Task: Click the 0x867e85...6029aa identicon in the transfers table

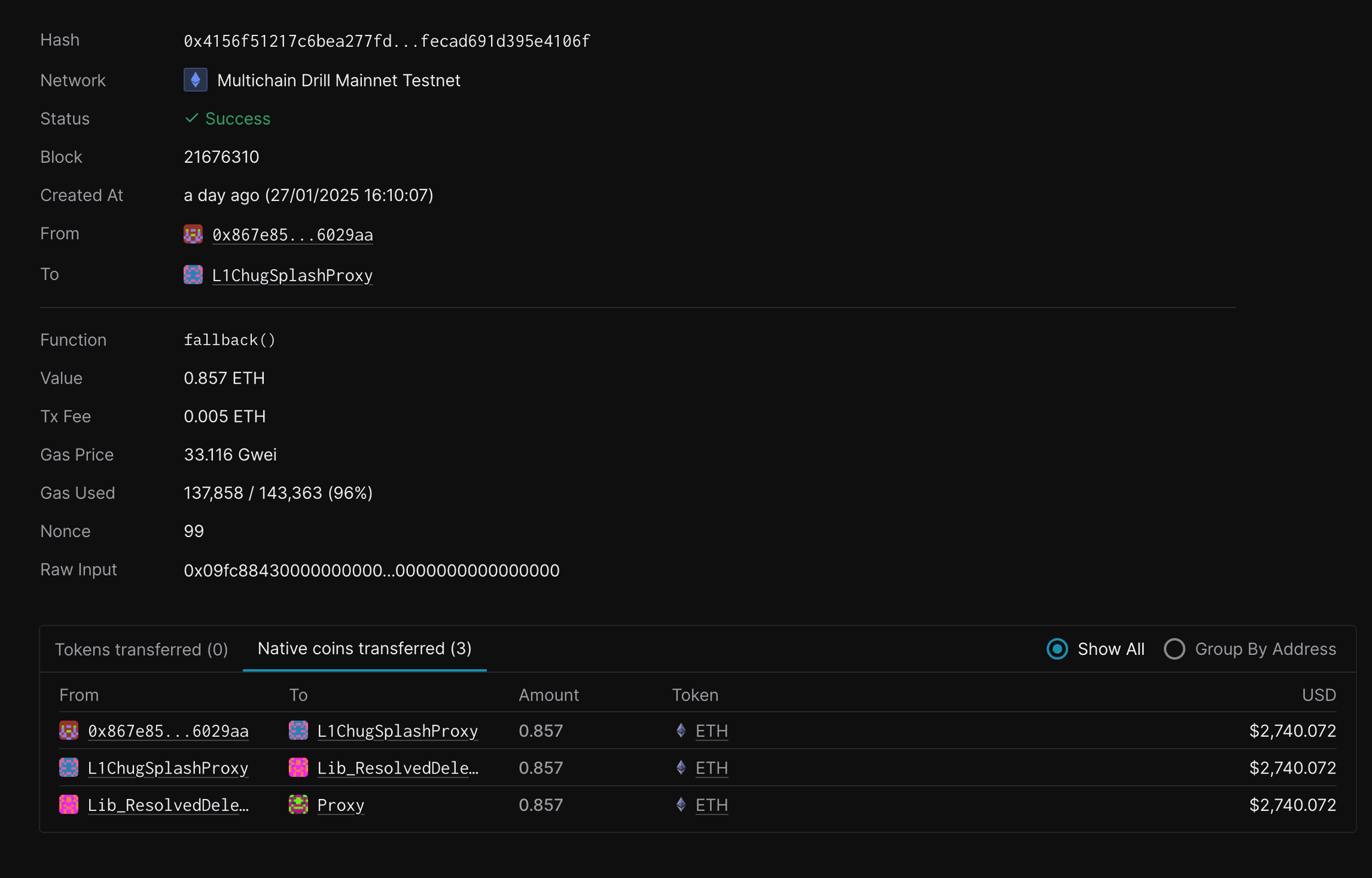Action: [68, 731]
